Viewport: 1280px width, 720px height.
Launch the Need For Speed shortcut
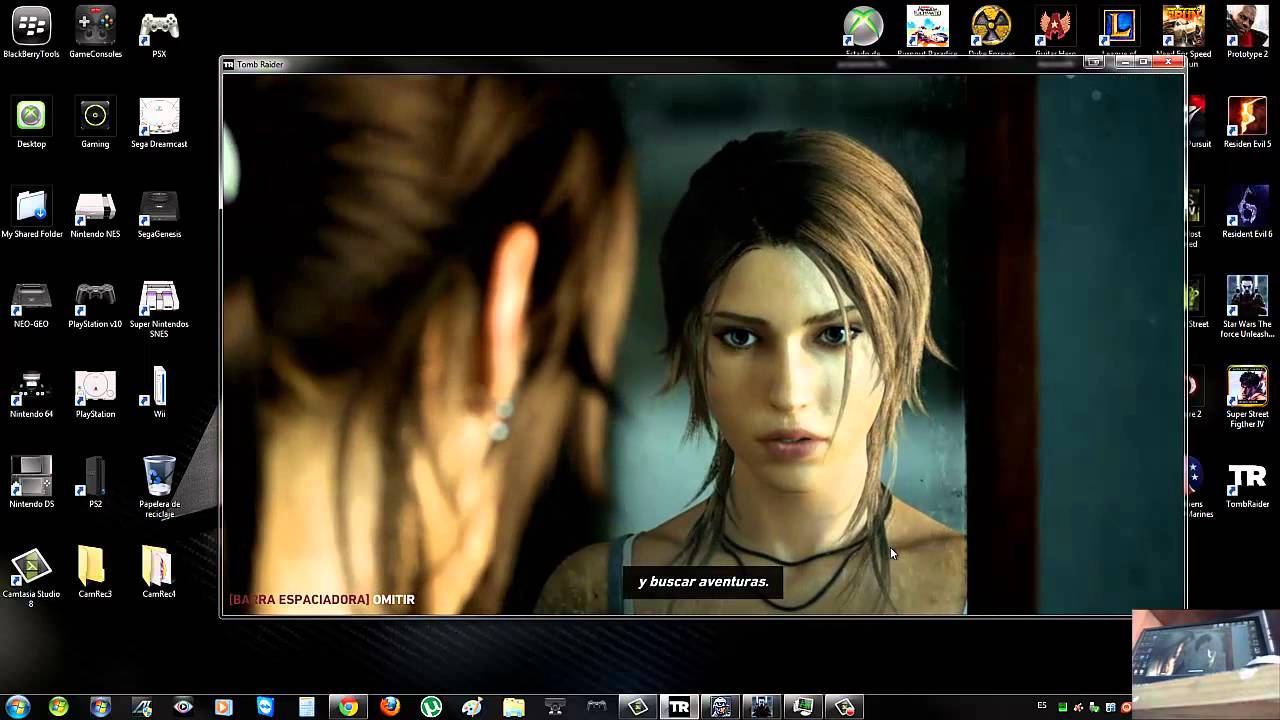(x=1183, y=32)
